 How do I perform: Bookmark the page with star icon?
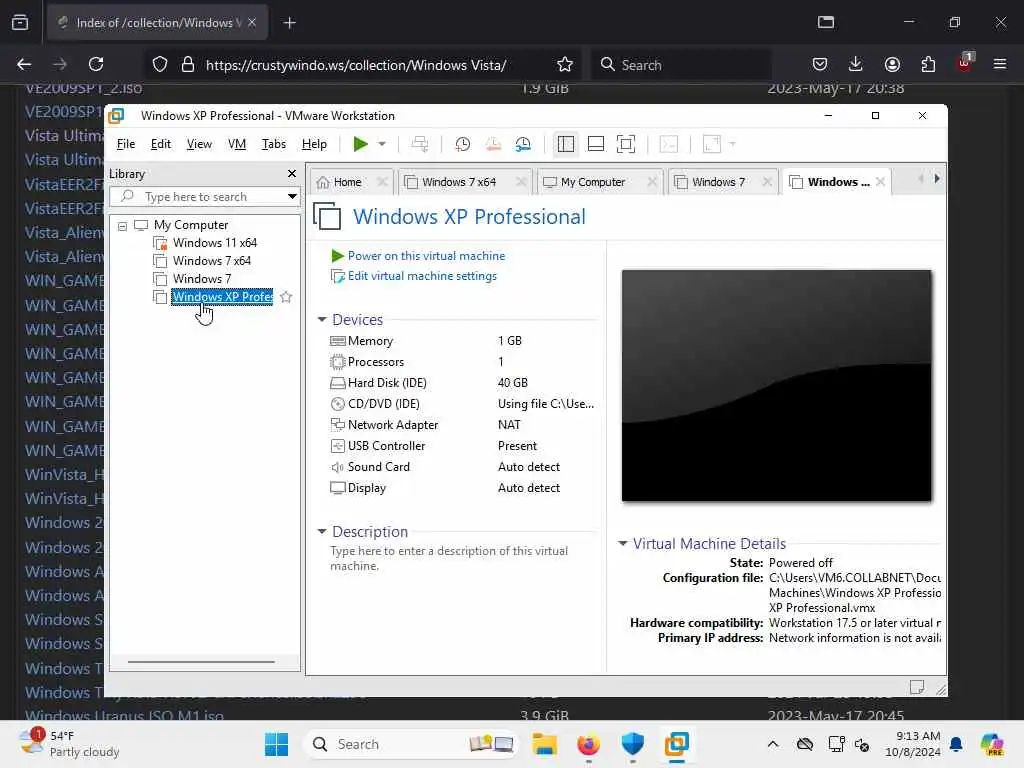(x=565, y=65)
